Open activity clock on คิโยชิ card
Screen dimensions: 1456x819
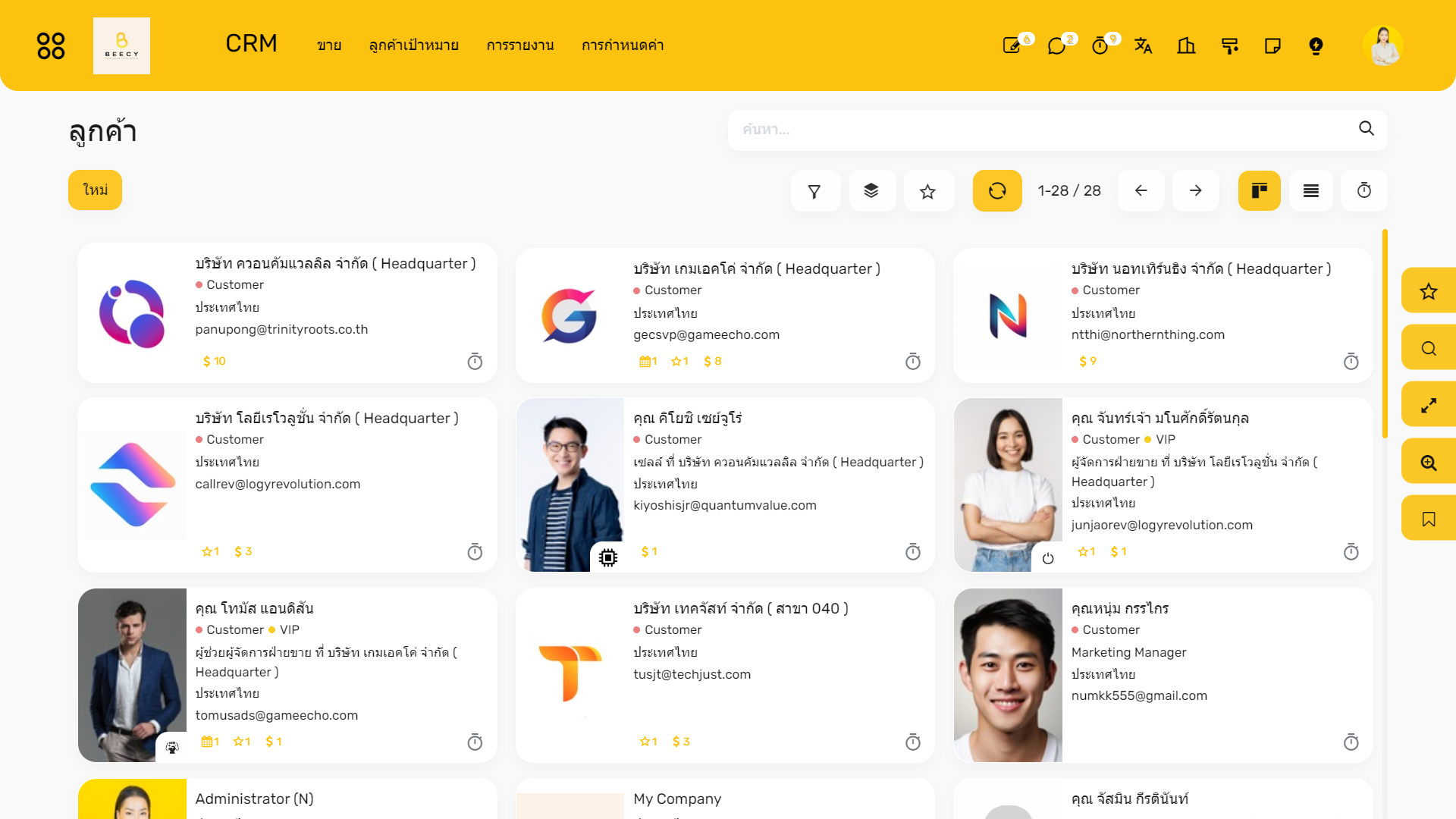point(913,552)
